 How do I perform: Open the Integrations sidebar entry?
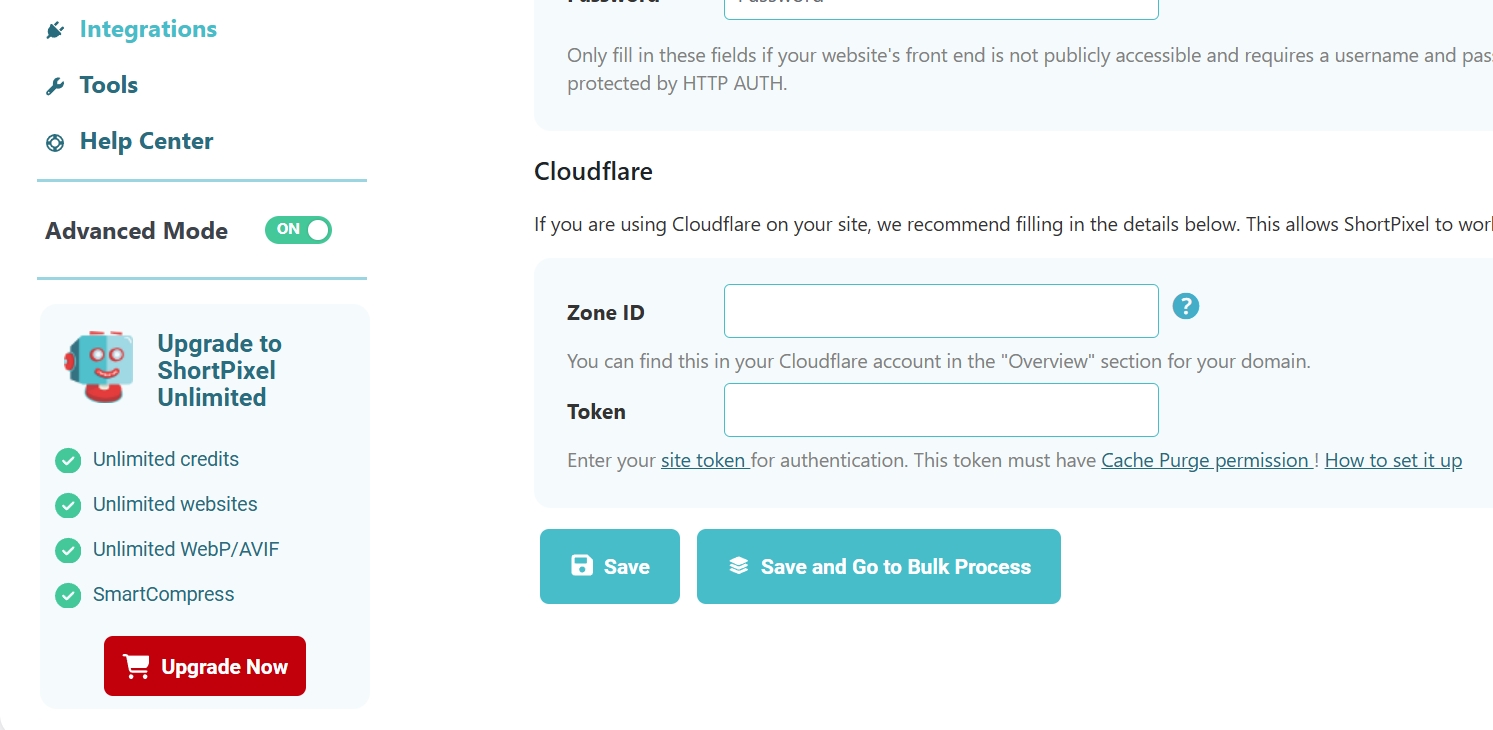click(x=148, y=29)
